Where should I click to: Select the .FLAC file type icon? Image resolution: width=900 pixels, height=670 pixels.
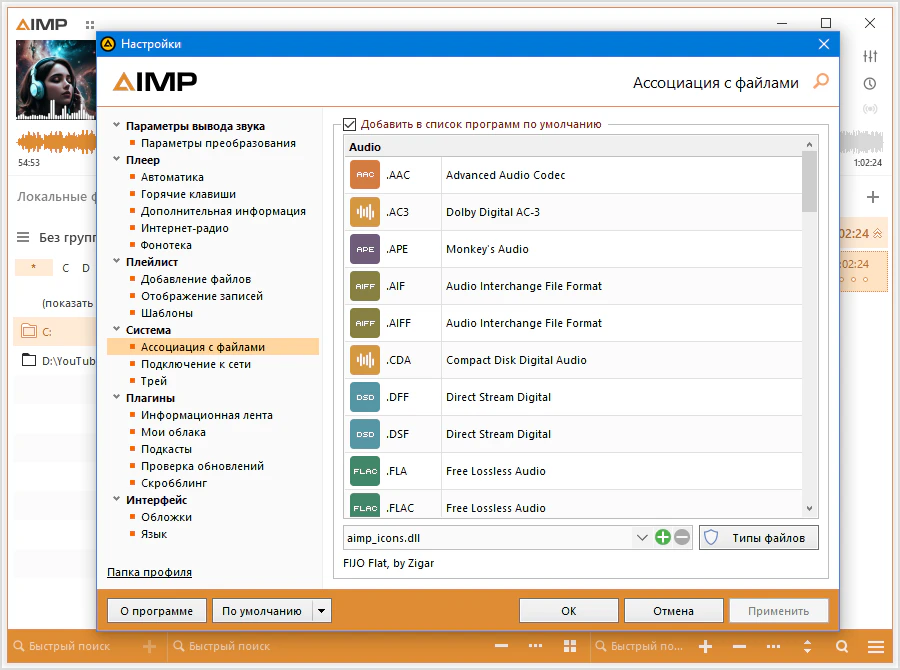[365, 507]
